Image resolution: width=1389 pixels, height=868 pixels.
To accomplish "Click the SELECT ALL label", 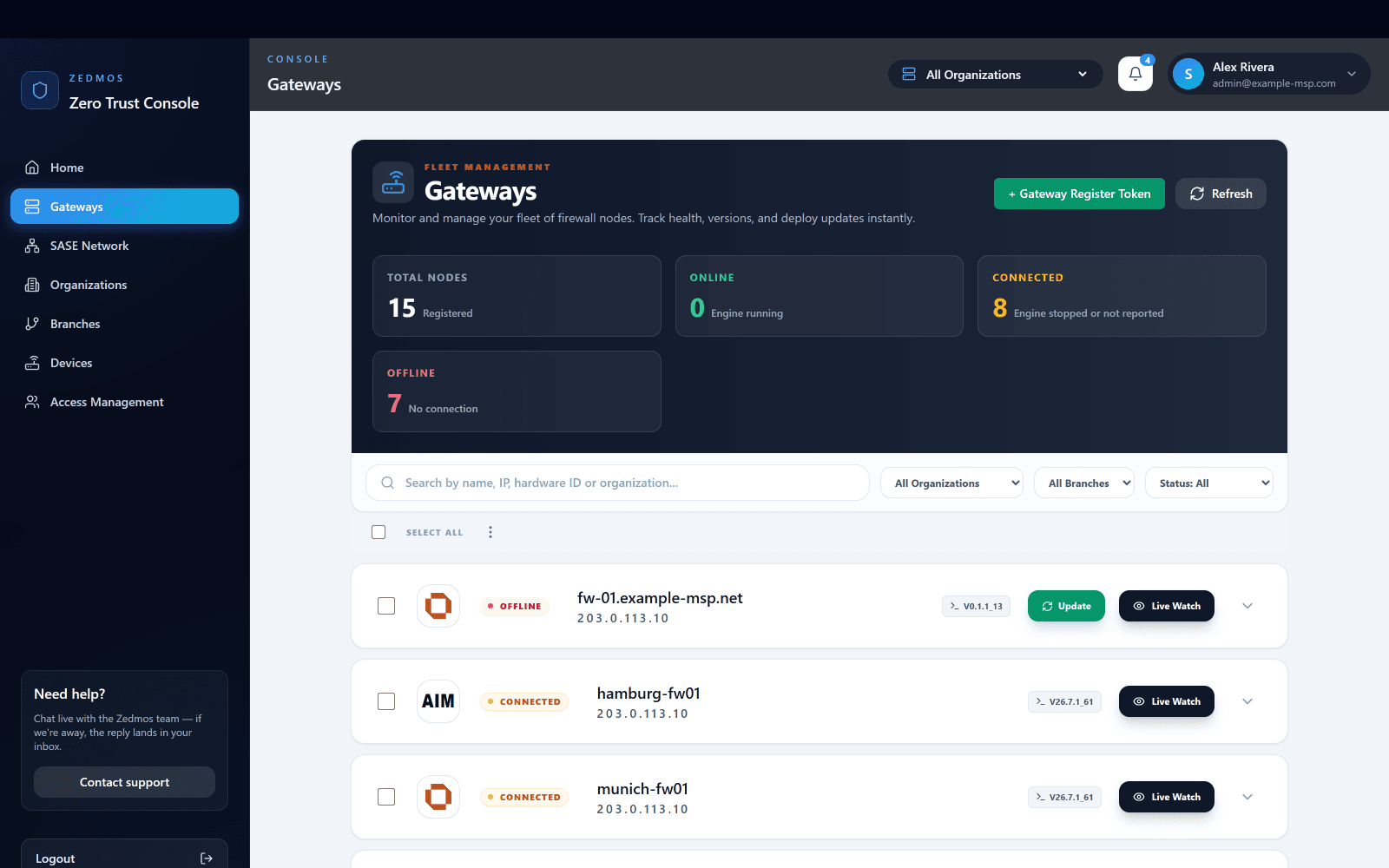I will tap(434, 532).
